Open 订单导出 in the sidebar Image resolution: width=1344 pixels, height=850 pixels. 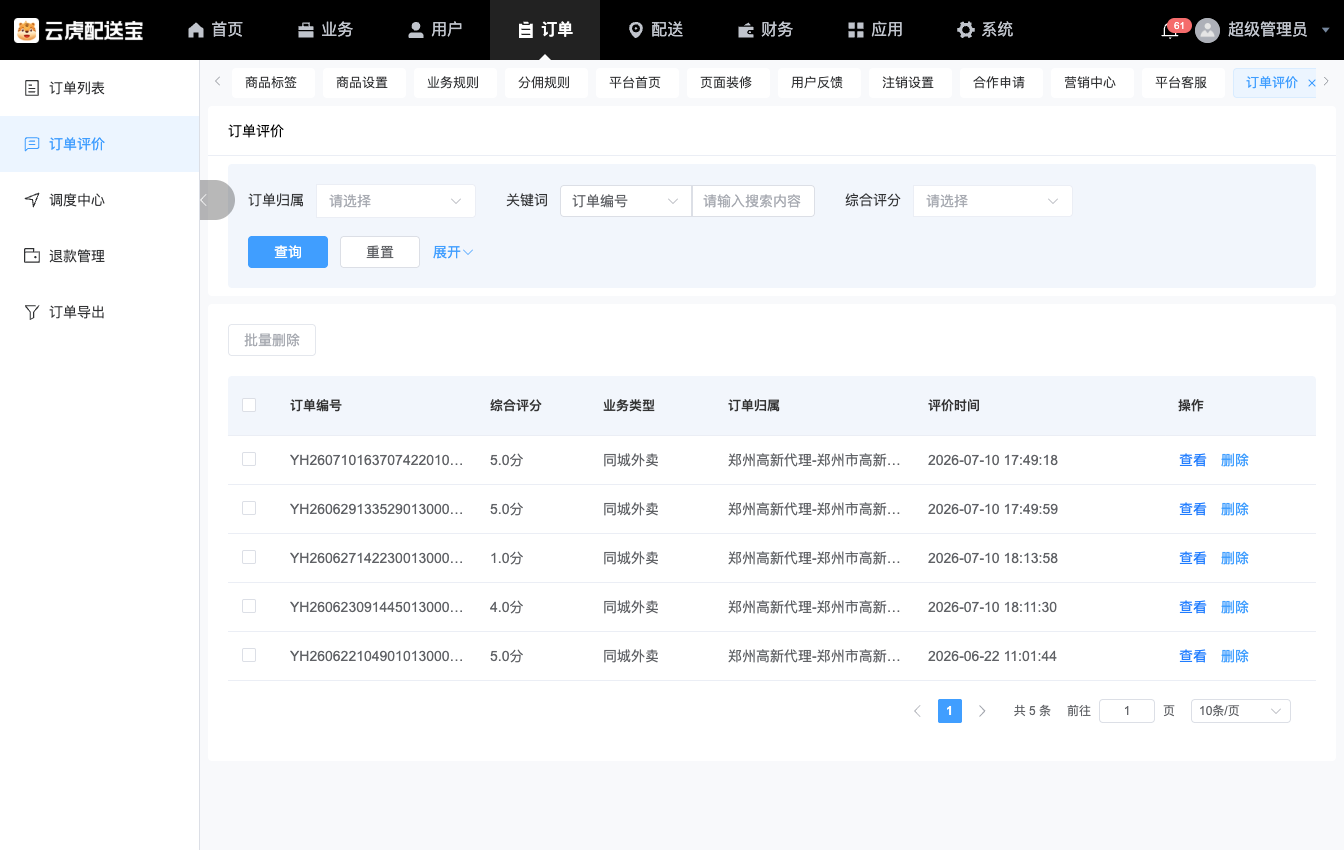click(x=100, y=312)
